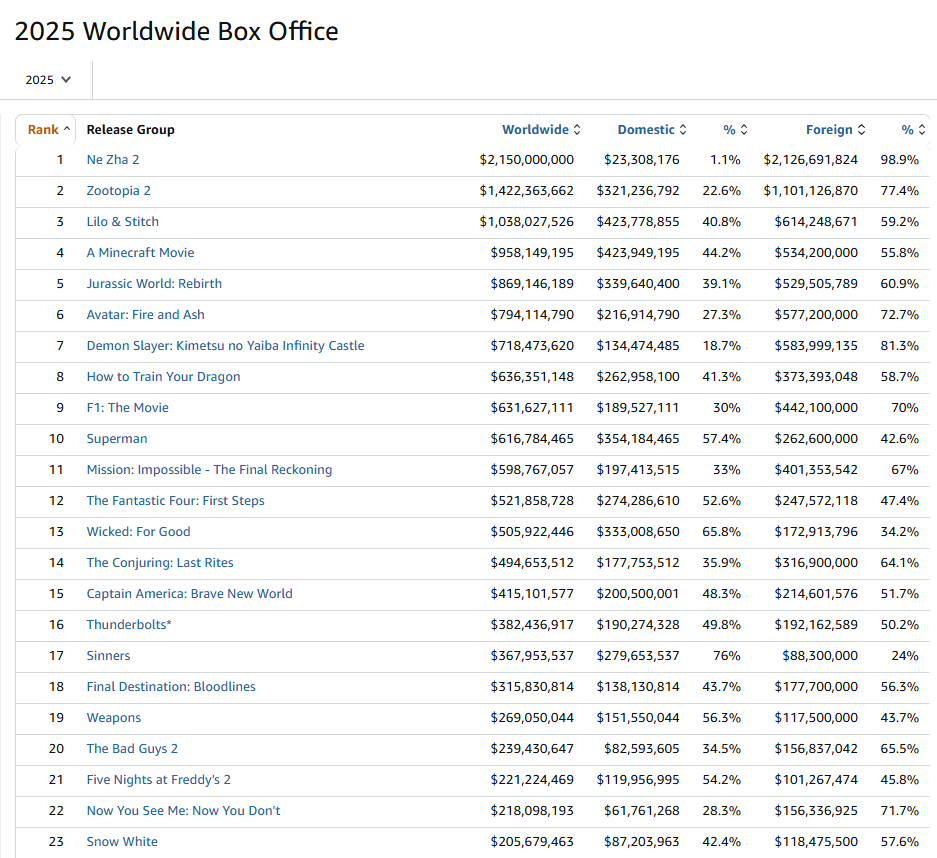Click Sinners foreign gross $88,300,000
937x858 pixels.
tap(820, 657)
